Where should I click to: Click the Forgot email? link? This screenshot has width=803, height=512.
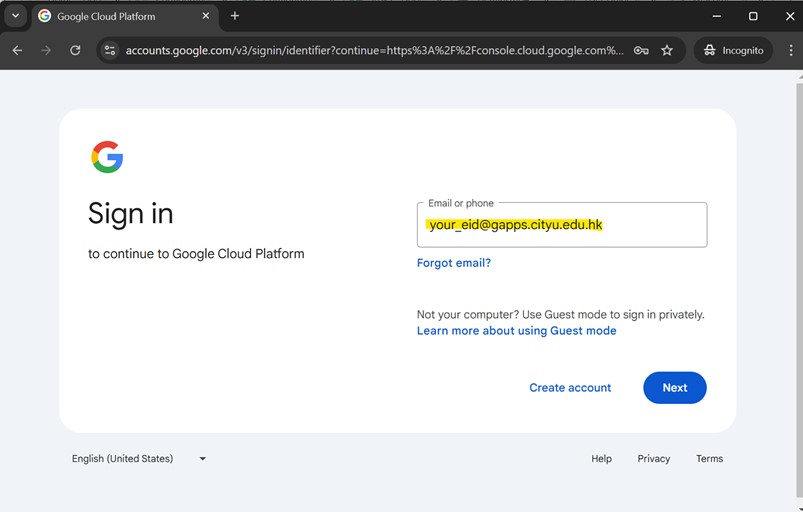454,263
